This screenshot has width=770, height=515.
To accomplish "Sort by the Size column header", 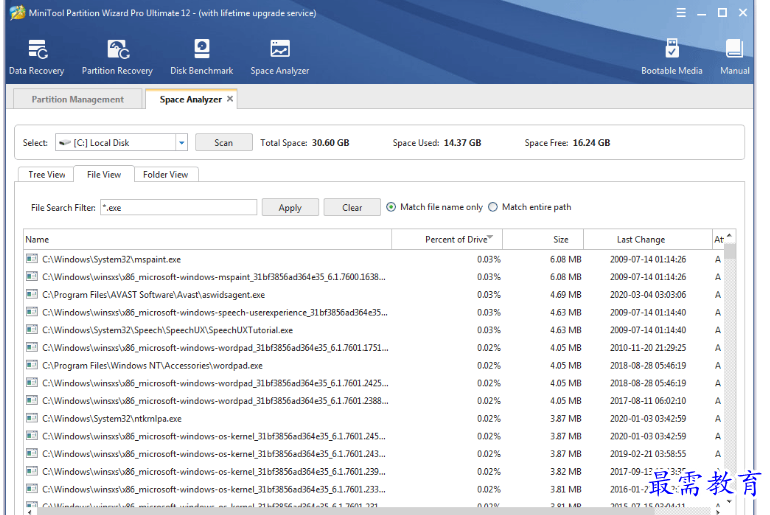I will (543, 240).
